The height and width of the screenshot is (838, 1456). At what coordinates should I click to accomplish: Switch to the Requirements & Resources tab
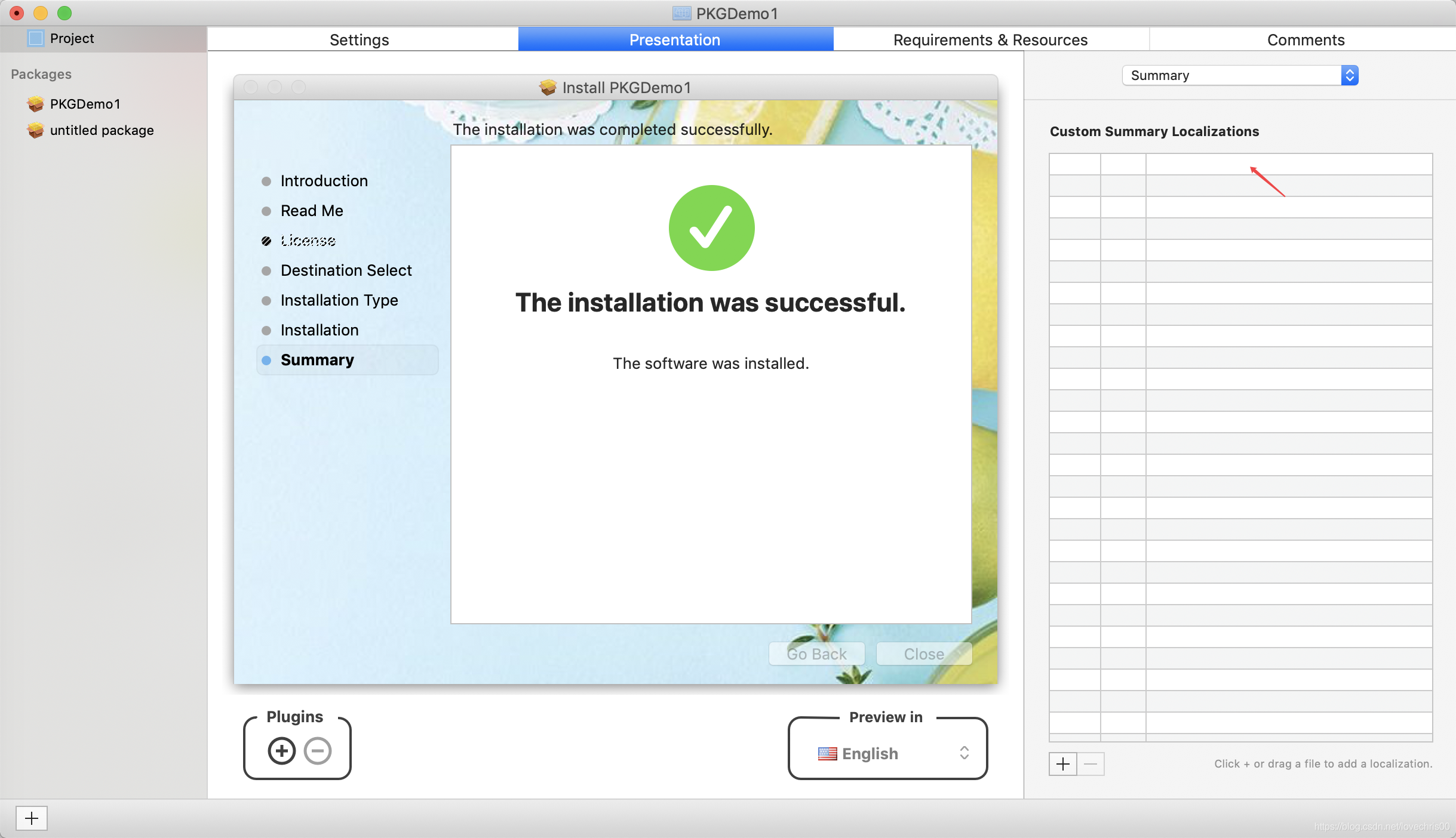tap(991, 39)
